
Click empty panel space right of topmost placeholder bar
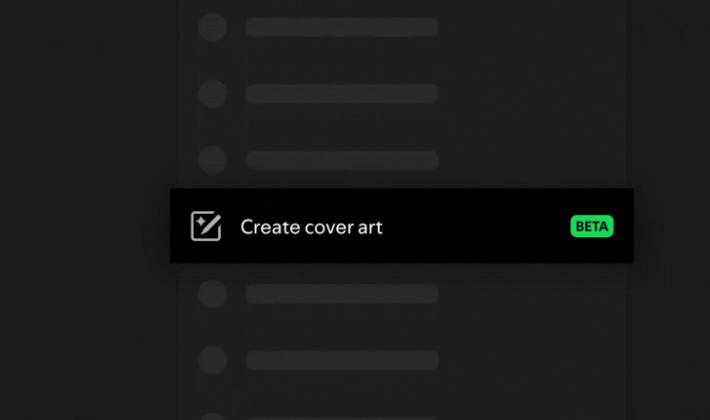pos(532,27)
